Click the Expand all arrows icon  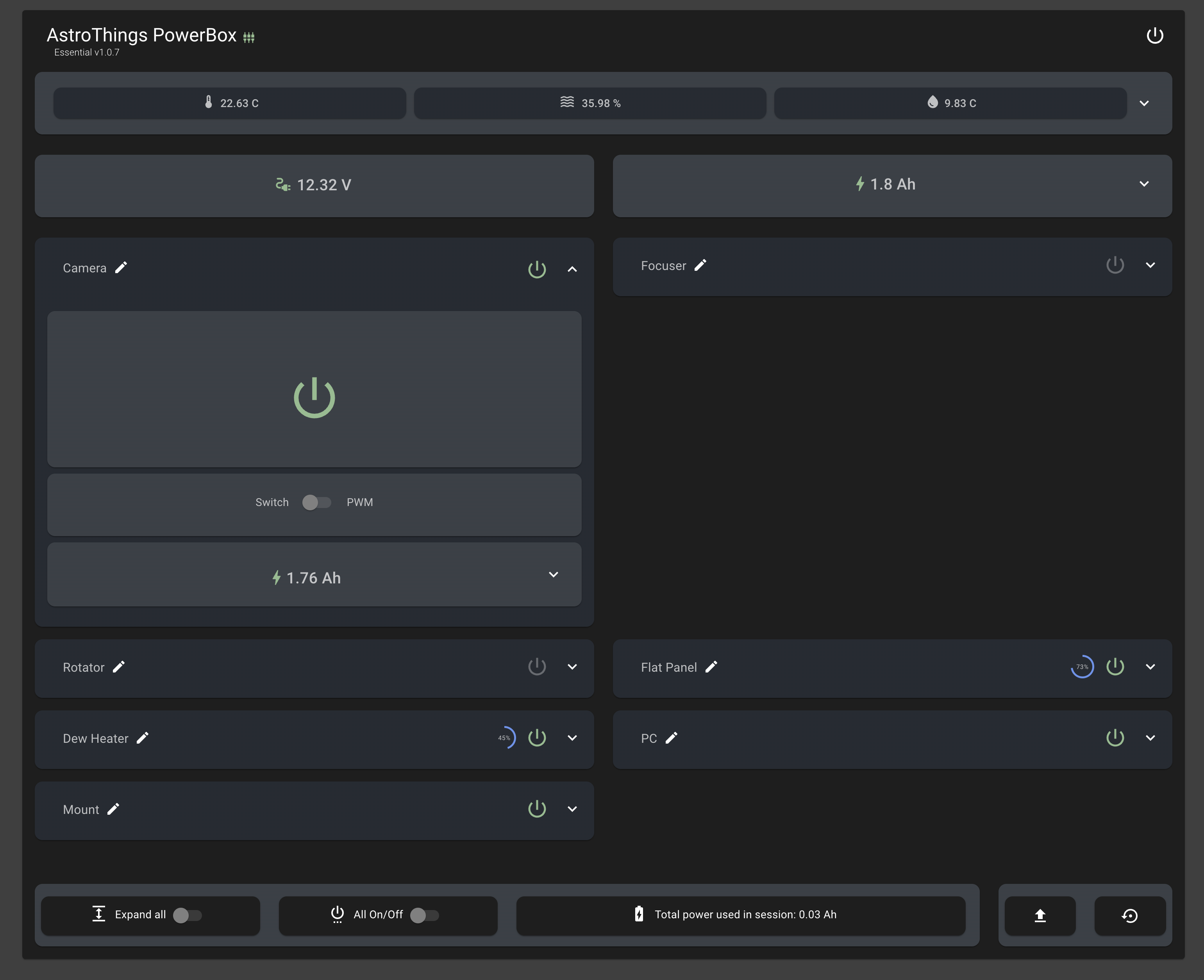[x=99, y=914]
